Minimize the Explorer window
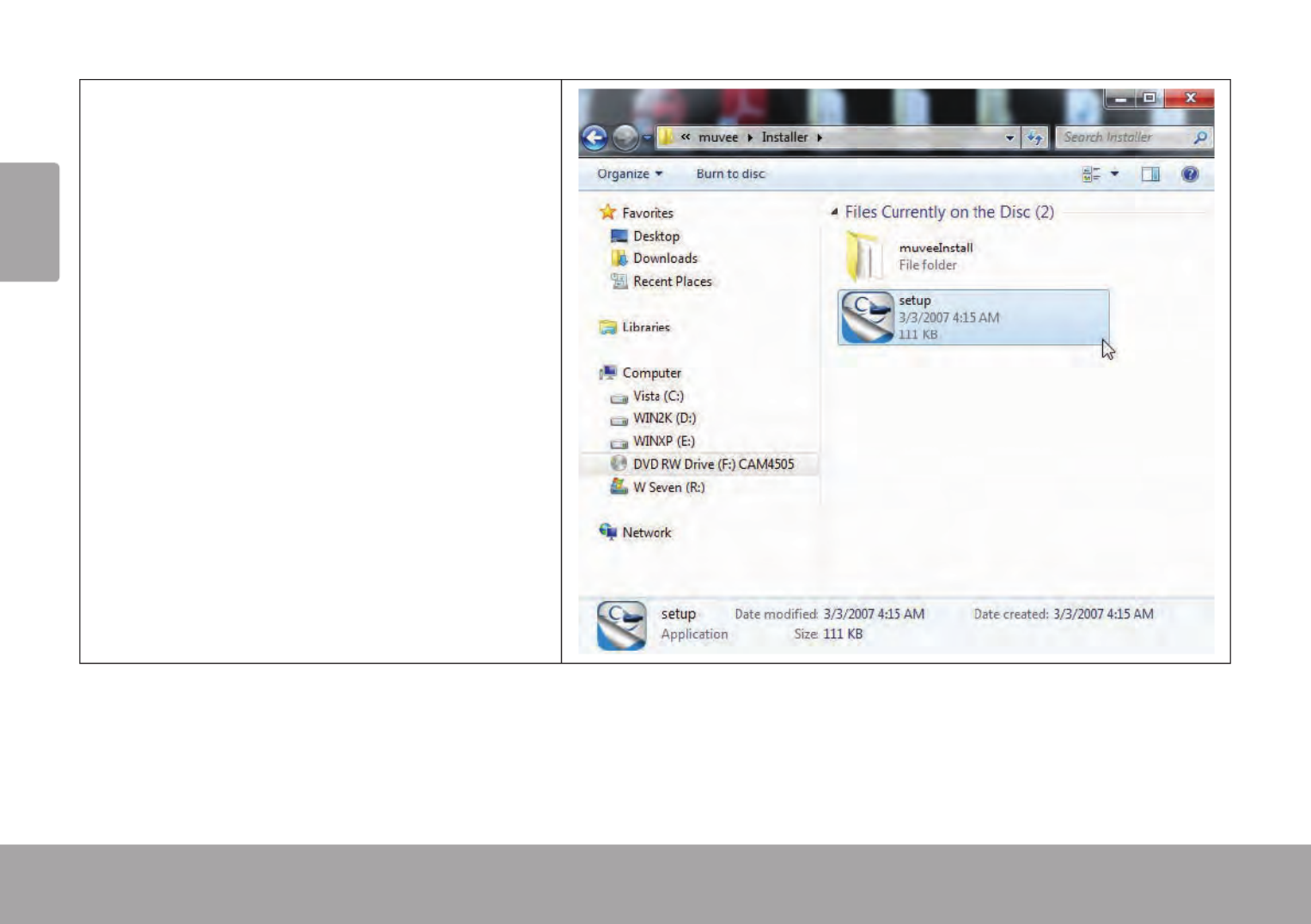This screenshot has width=1311, height=924. tap(1120, 98)
